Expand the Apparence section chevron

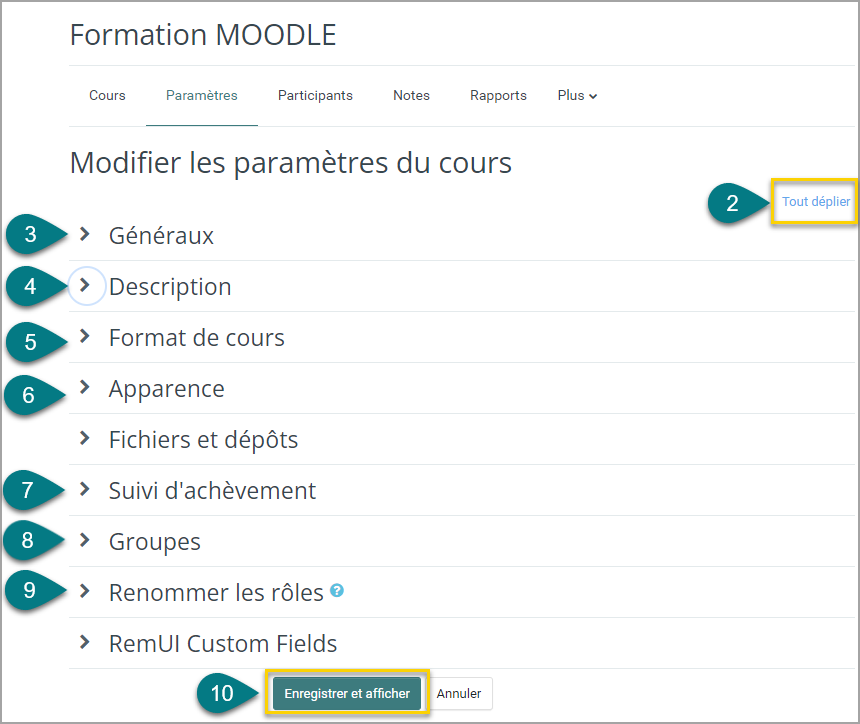click(84, 387)
